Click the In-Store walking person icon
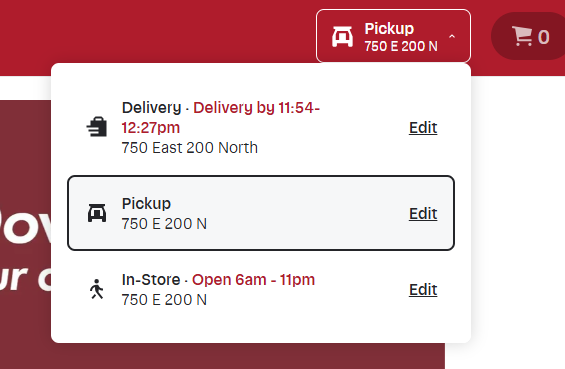Viewport: 565px width, 369px height. pyautogui.click(x=97, y=289)
